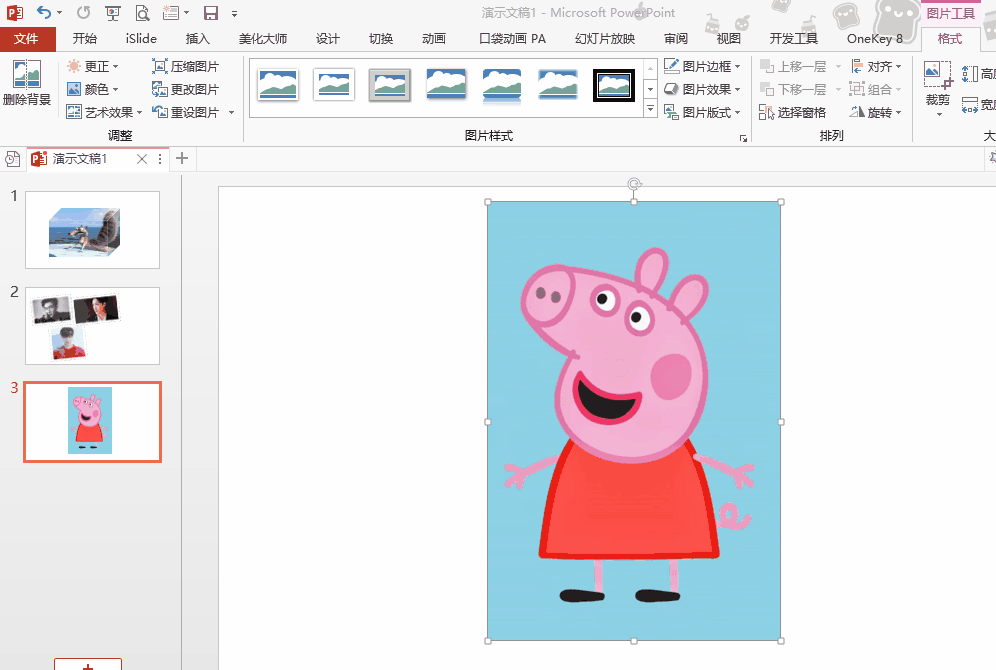This screenshot has height=670, width=996.
Task: Switch to the 开始 home tab
Action: (x=84, y=39)
